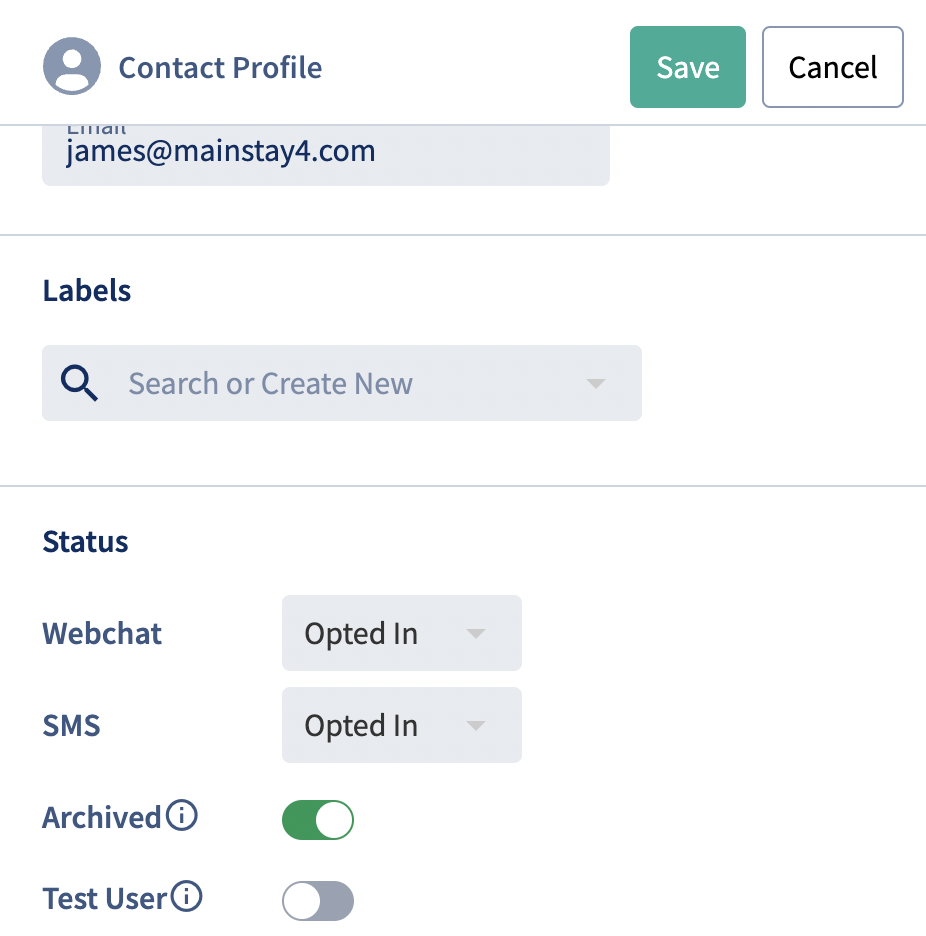Click the magnifier icon in Labels search
The image size is (926, 936).
(79, 383)
